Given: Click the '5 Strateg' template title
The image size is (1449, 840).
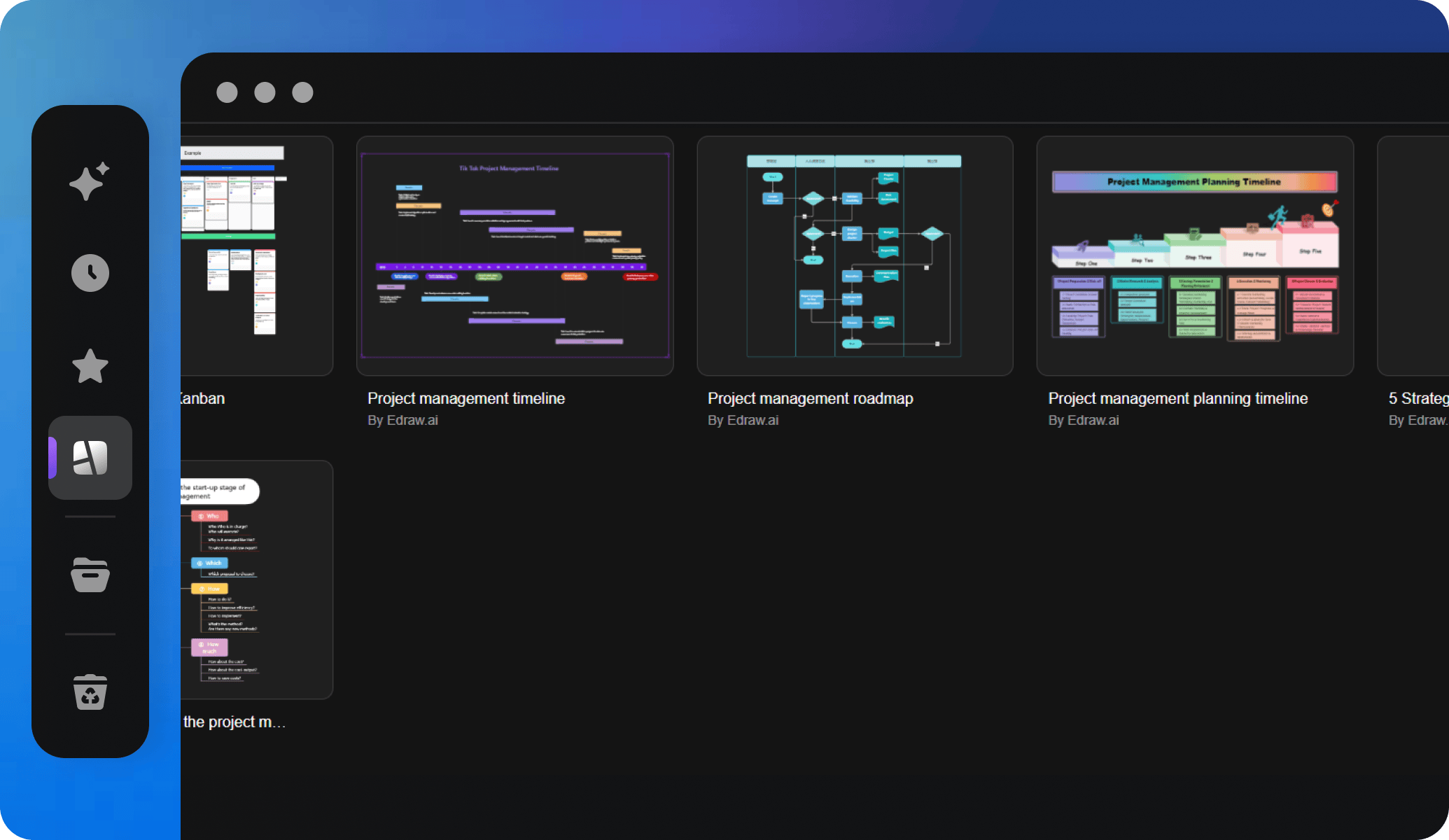Looking at the screenshot, I should click(x=1418, y=398).
